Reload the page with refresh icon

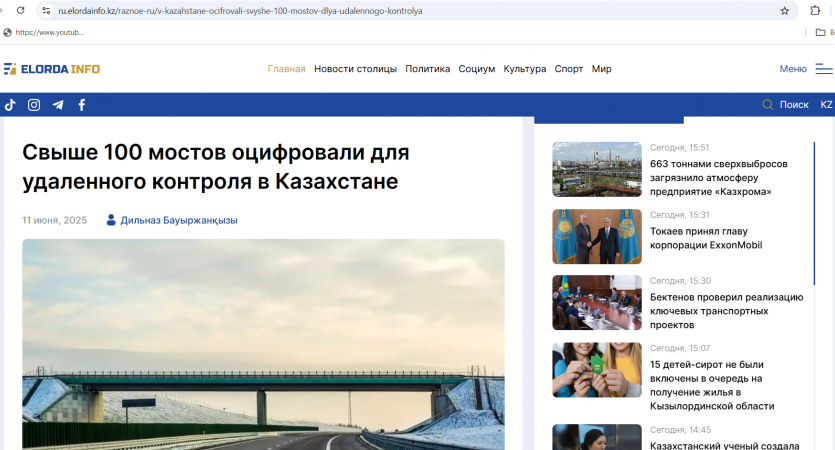point(20,10)
